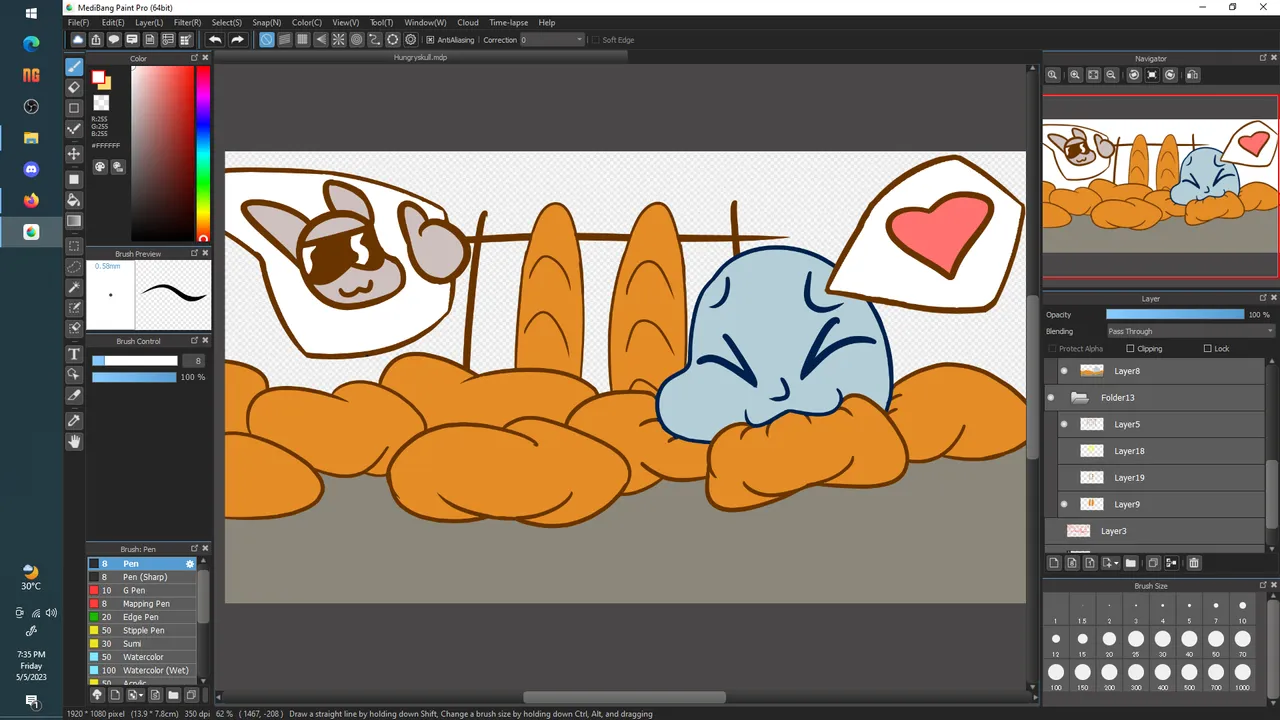Pick the Magic Wand tool
The height and width of the screenshot is (720, 1280).
[74, 288]
